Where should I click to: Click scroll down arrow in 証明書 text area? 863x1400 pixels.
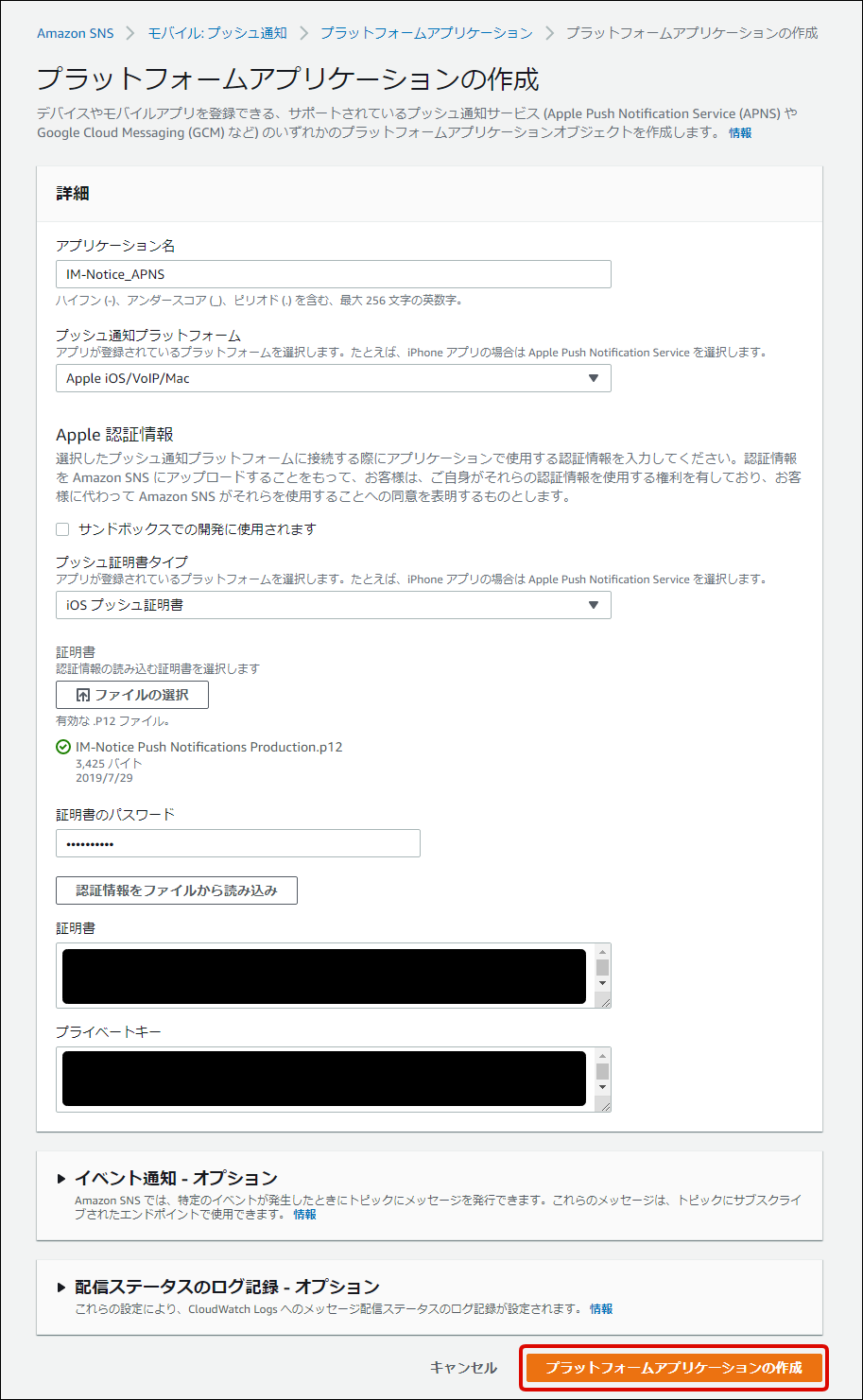point(602,983)
